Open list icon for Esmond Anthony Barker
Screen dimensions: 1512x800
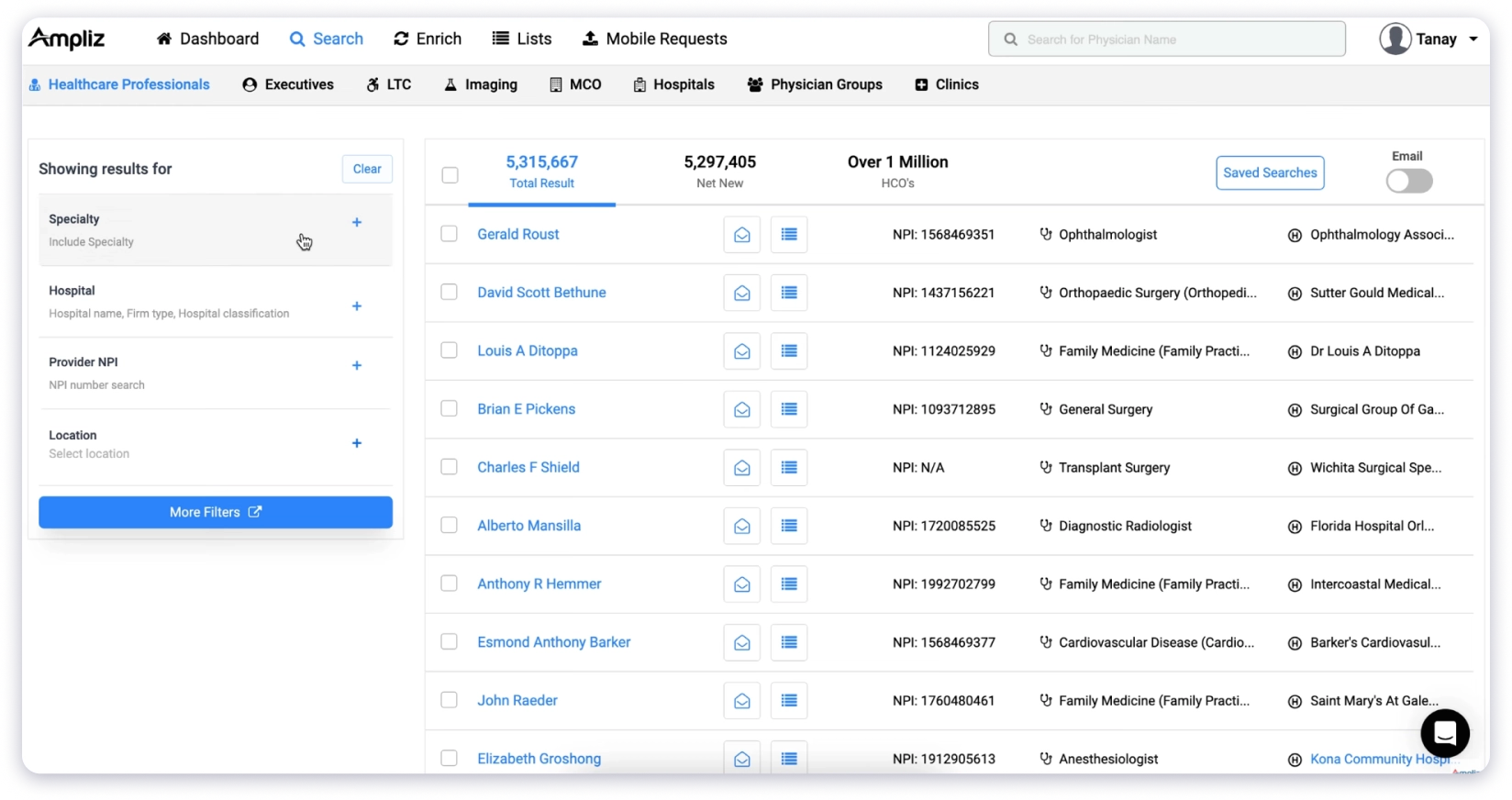click(789, 642)
